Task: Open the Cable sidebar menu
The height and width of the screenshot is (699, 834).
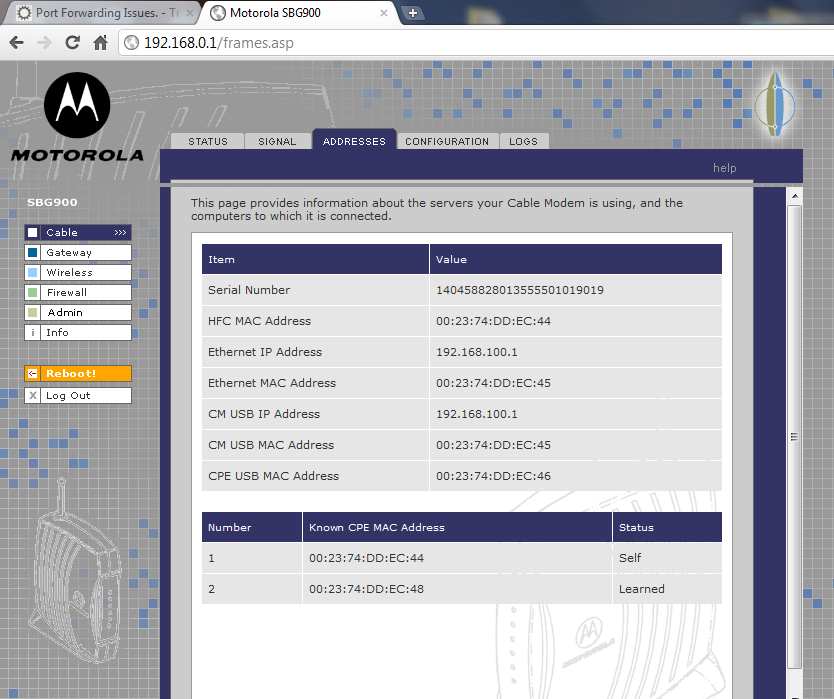Action: [78, 232]
